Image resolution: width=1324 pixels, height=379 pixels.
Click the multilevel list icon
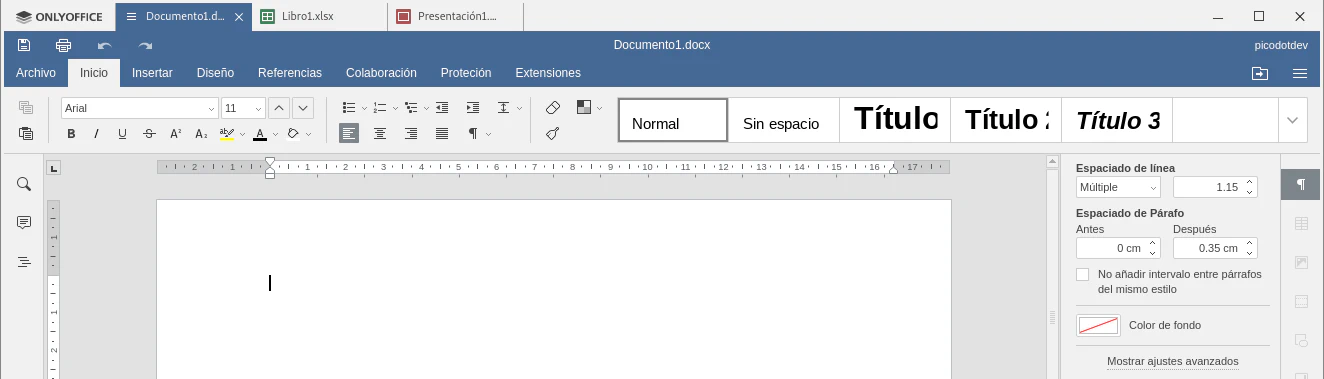411,107
